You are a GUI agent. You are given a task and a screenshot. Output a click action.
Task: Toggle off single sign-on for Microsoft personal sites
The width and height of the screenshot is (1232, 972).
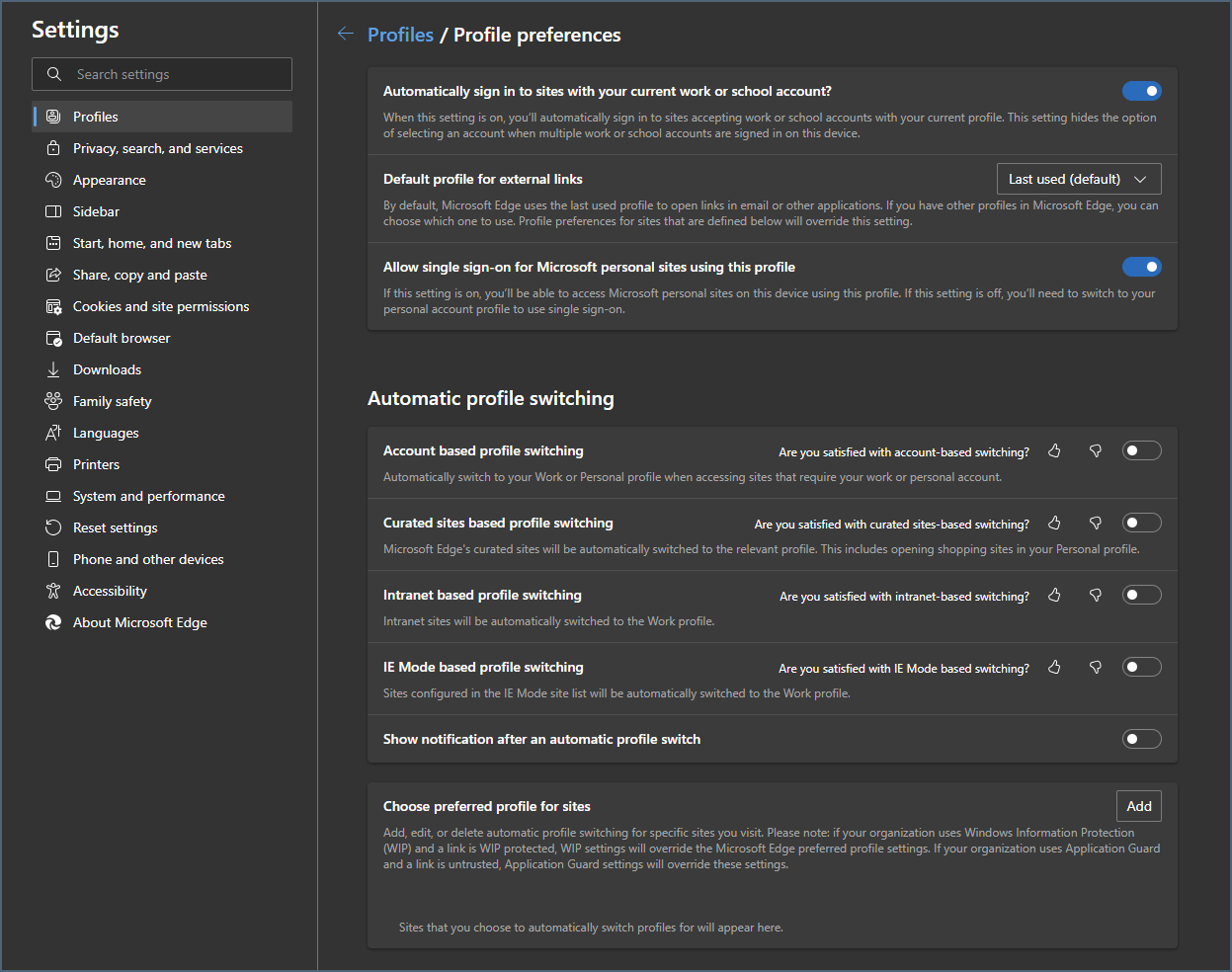(1141, 267)
